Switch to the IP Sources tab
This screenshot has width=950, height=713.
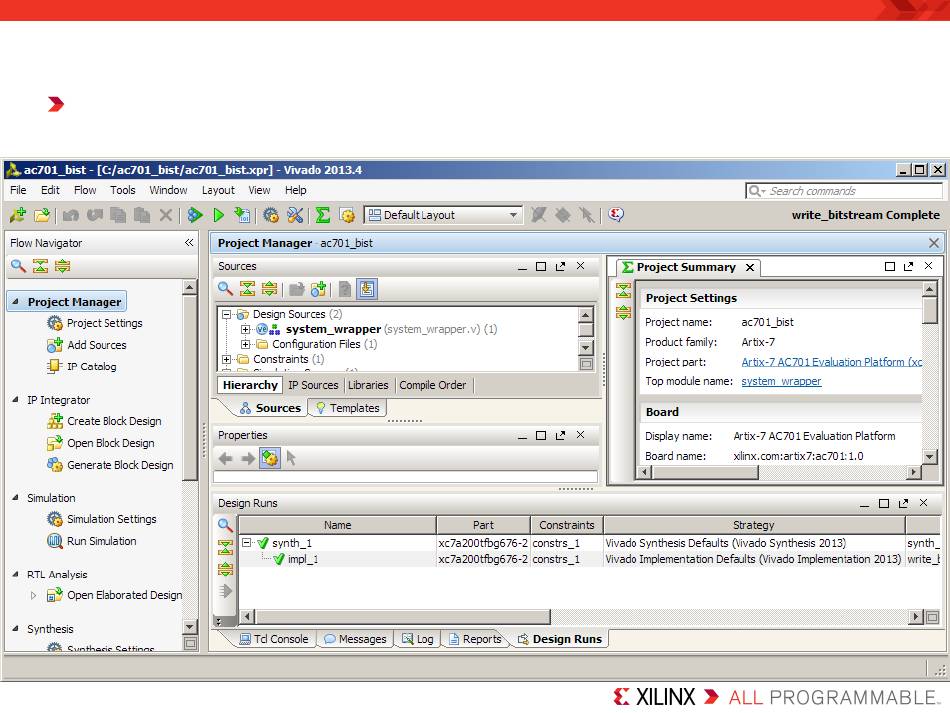[313, 385]
